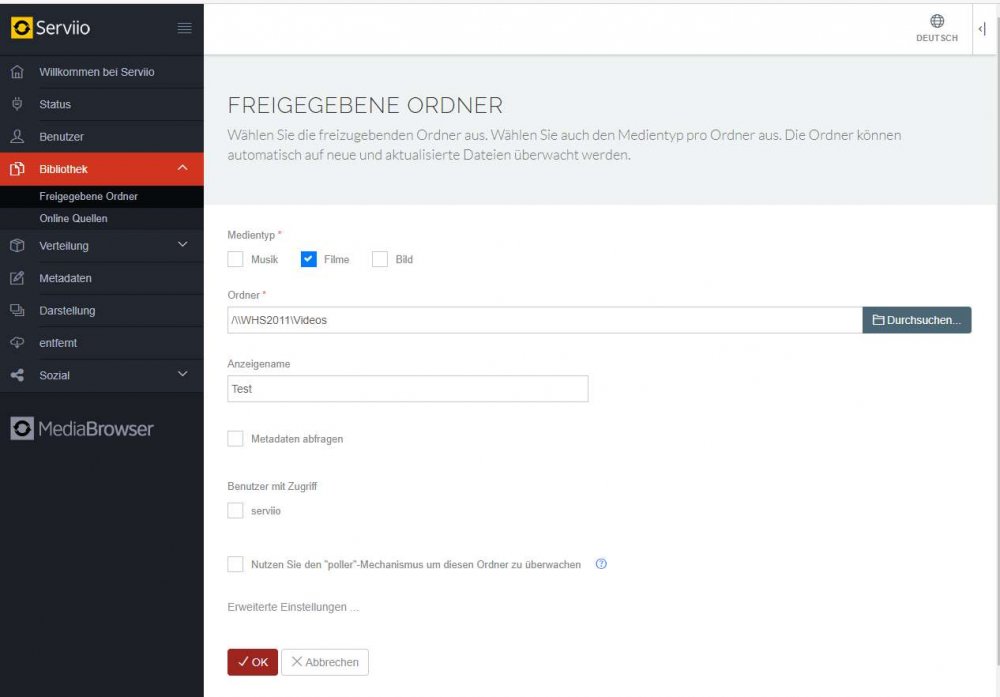Click the Medientyp field label
Image resolution: width=1000 pixels, height=697 pixels.
pos(251,235)
